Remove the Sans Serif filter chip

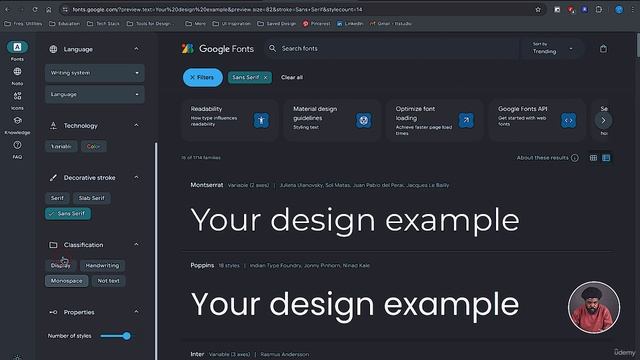pos(265,78)
